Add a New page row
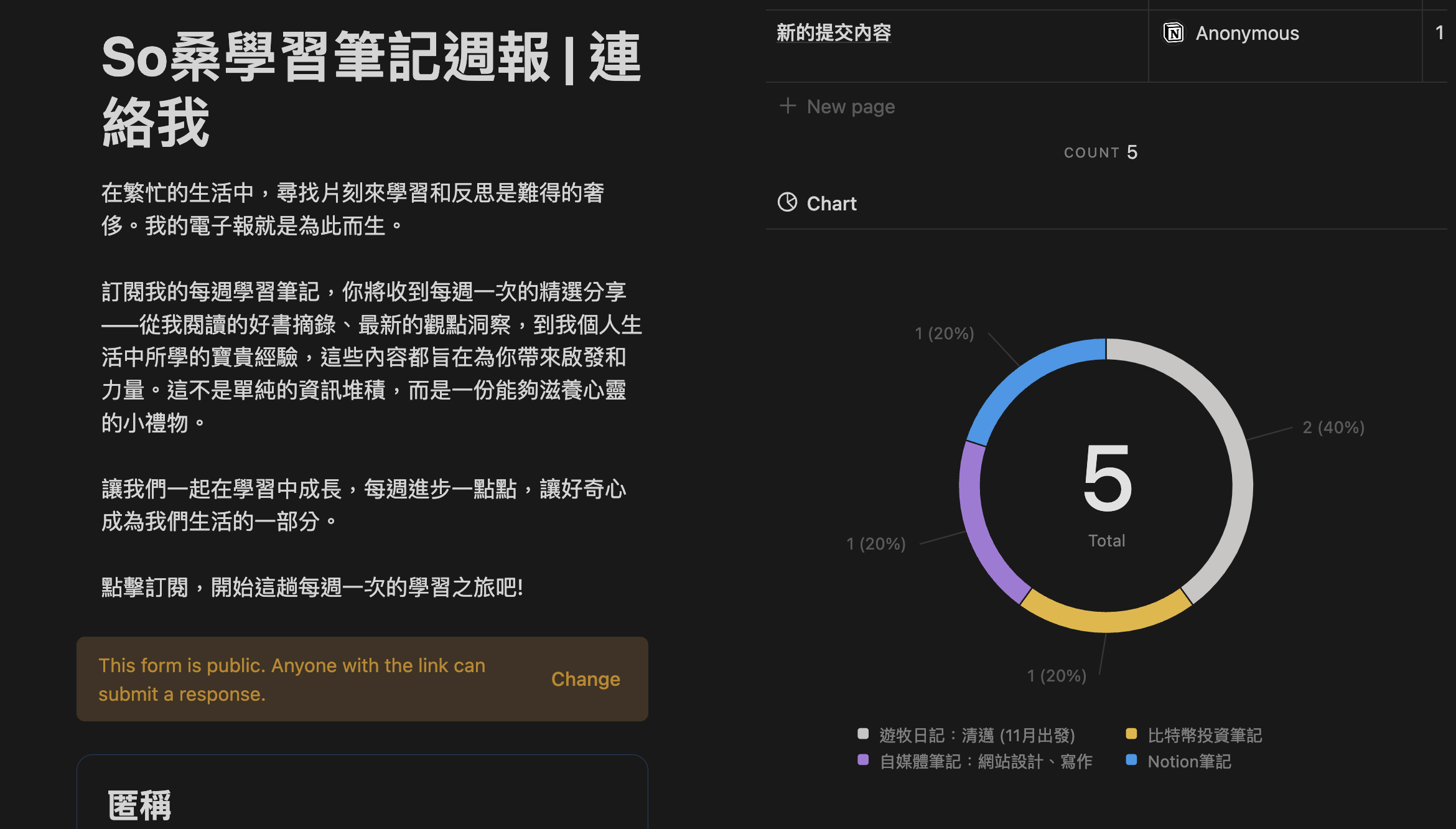The width and height of the screenshot is (1456, 829). pyautogui.click(x=850, y=106)
